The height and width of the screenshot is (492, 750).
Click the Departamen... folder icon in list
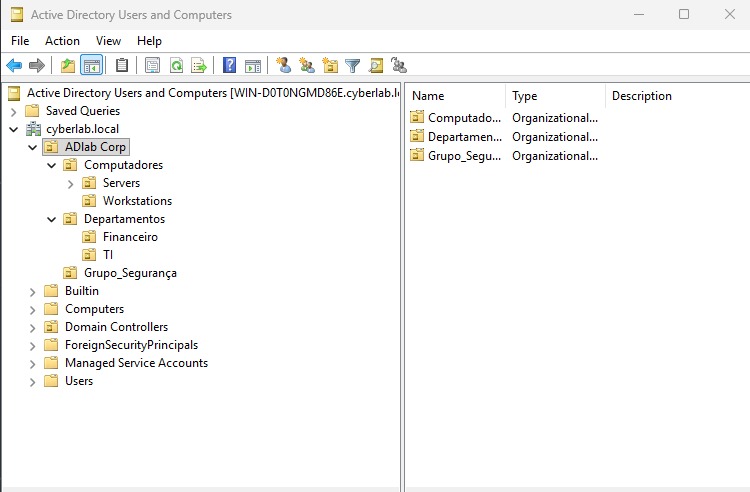[417, 136]
